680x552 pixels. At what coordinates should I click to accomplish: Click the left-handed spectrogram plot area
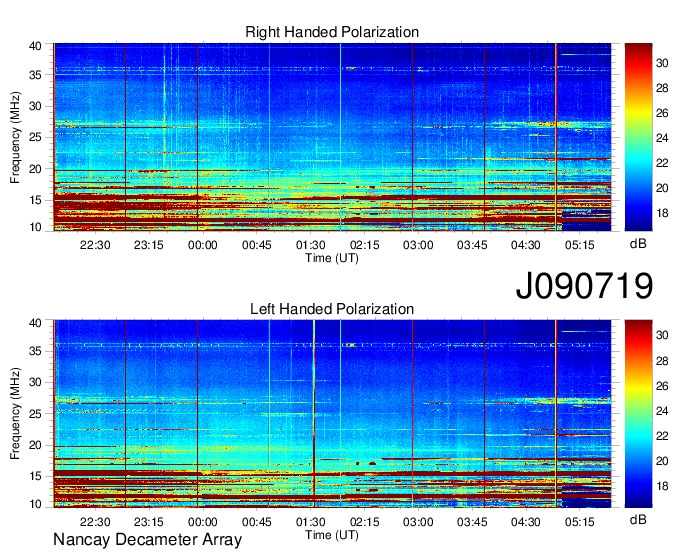click(332, 414)
